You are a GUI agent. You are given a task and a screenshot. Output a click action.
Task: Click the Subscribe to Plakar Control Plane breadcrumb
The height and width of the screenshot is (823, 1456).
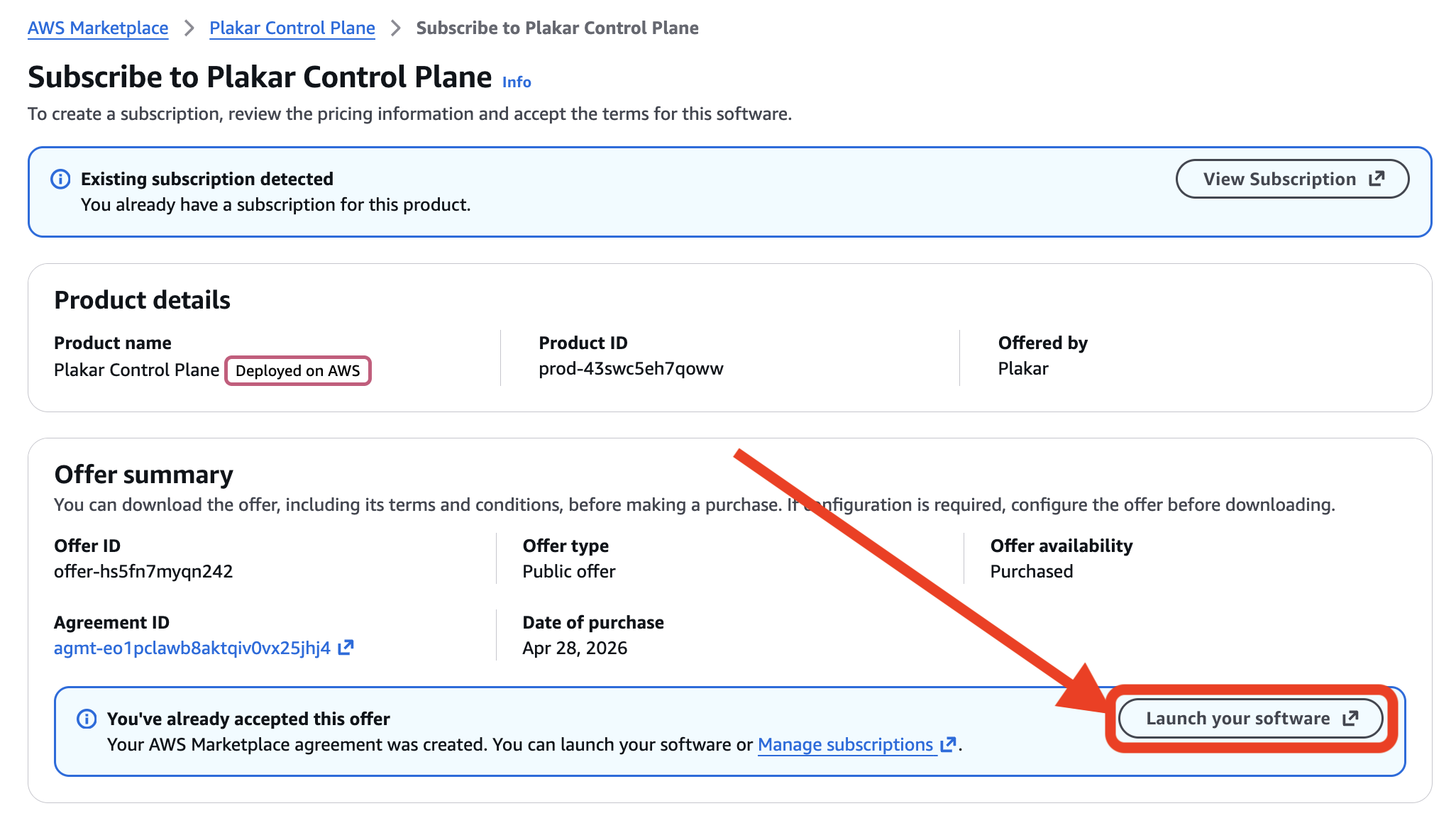(557, 28)
